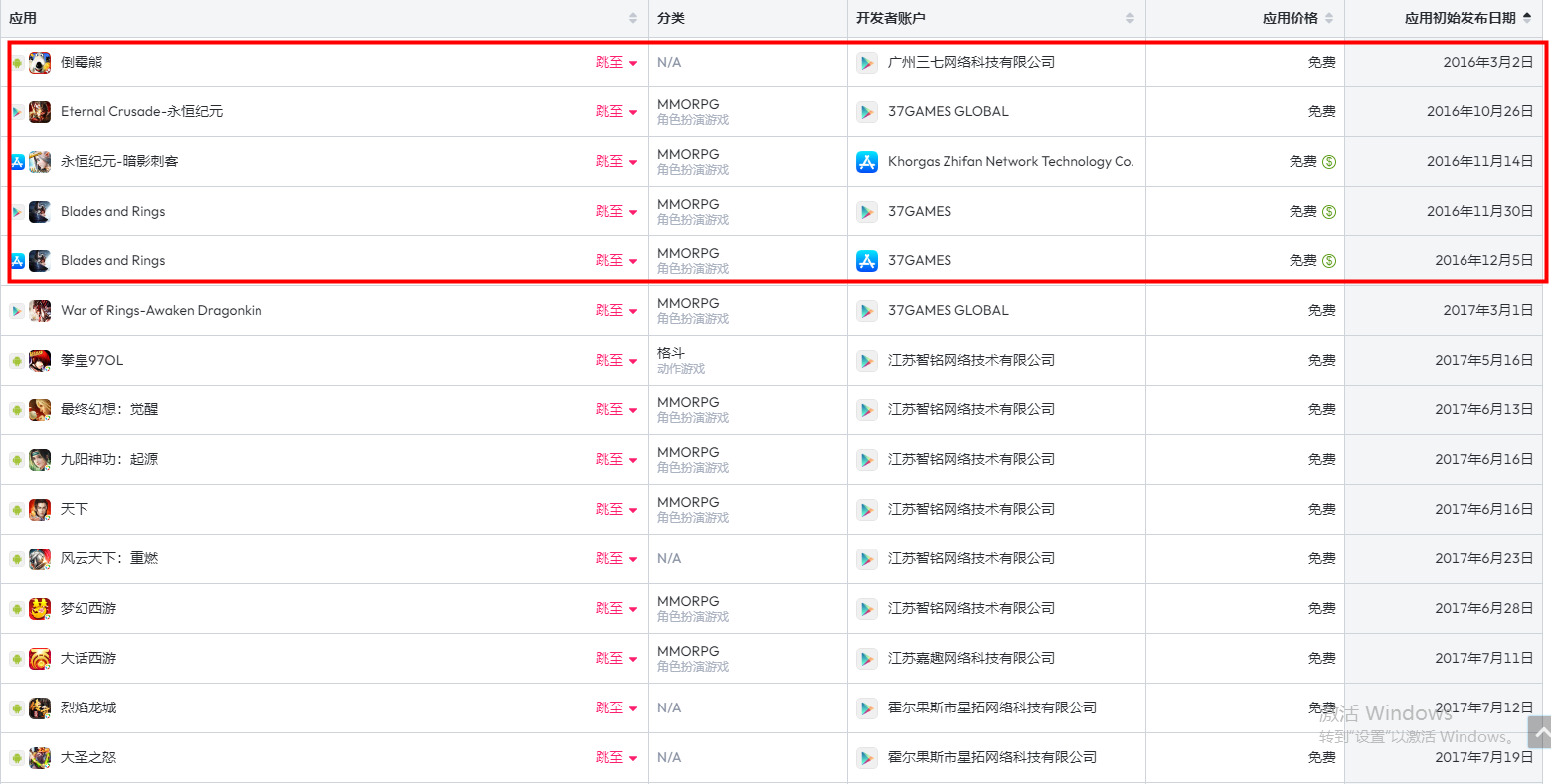Open the 跳至 menu for 最终幻想：觉醒
Image resolution: width=1551 pixels, height=784 pixels.
coord(616,409)
